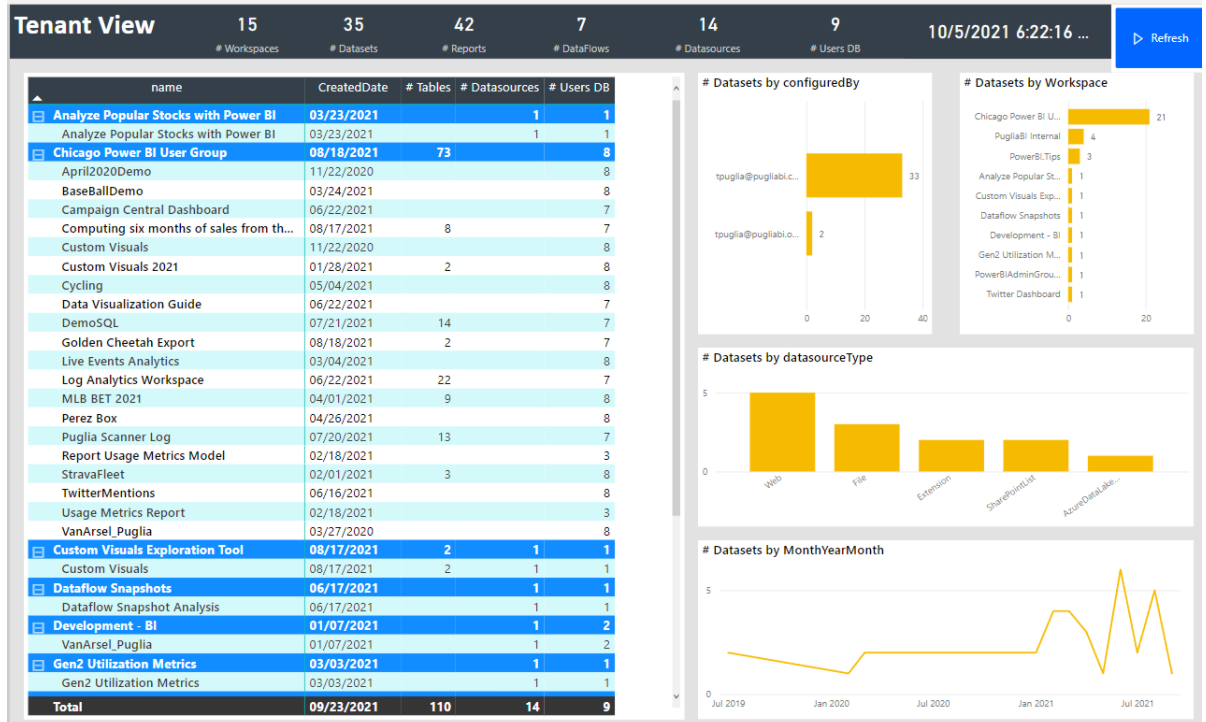
Task: Collapse the Development - BI group
Action: (39, 627)
